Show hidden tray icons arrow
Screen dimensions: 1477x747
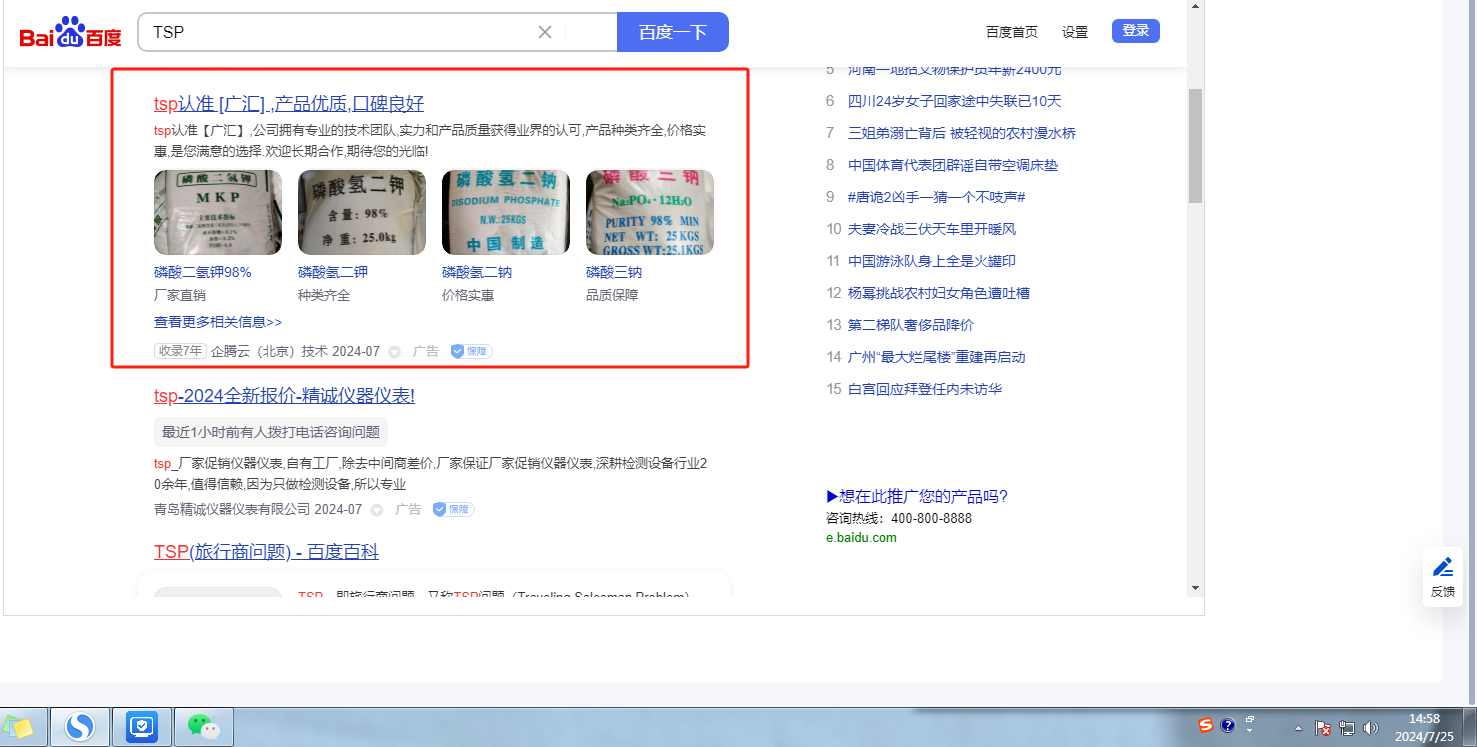tap(1298, 728)
